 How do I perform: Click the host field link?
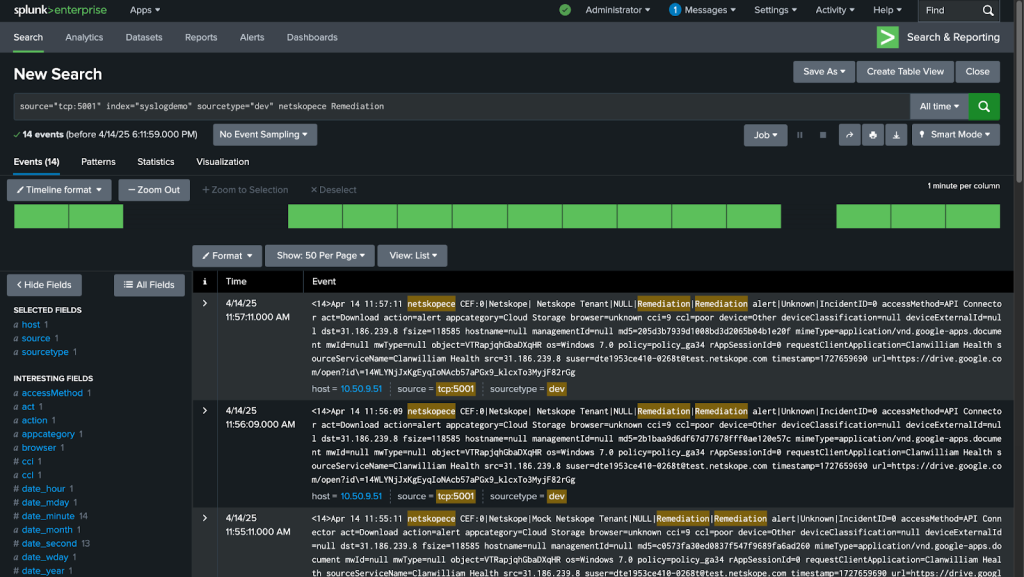[31, 324]
